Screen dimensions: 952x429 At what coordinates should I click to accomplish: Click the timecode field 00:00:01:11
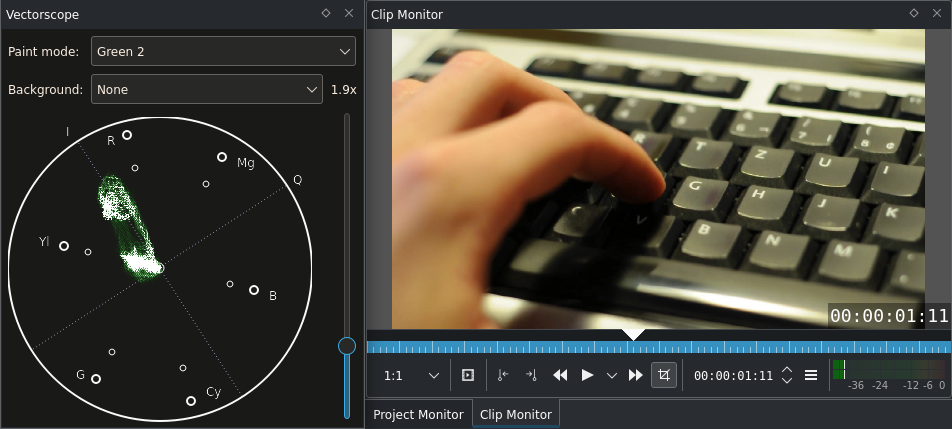tap(733, 376)
